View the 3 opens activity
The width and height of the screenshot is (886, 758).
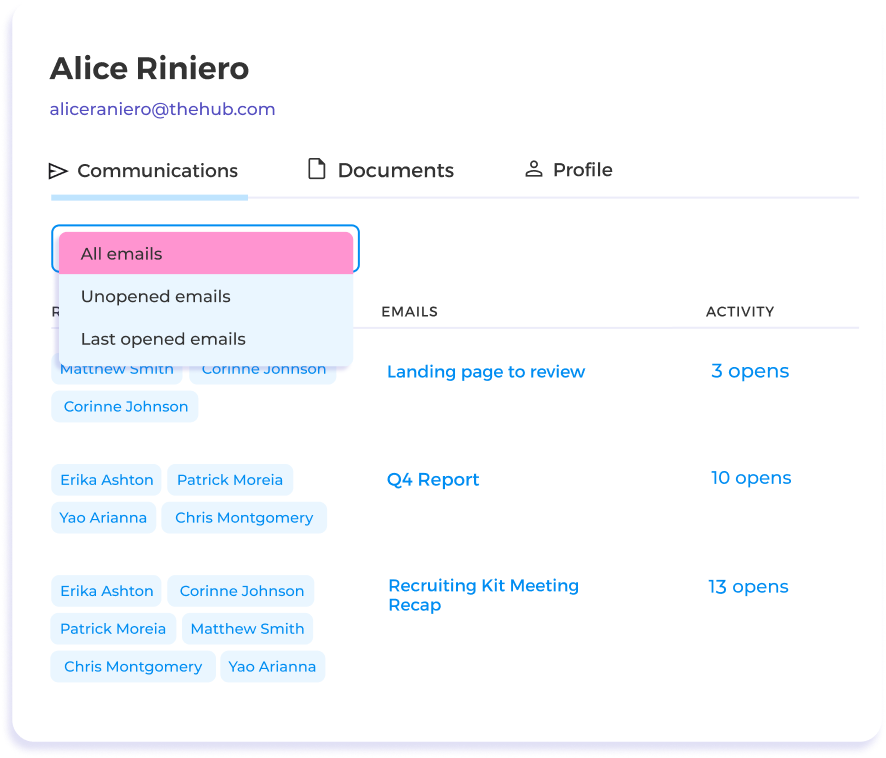[750, 371]
